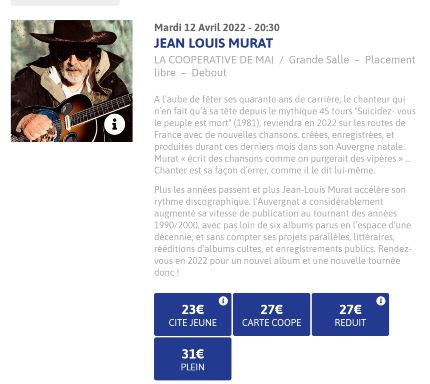Click the info icon on the artist photo
This screenshot has width=430, height=384.
pyautogui.click(x=114, y=125)
